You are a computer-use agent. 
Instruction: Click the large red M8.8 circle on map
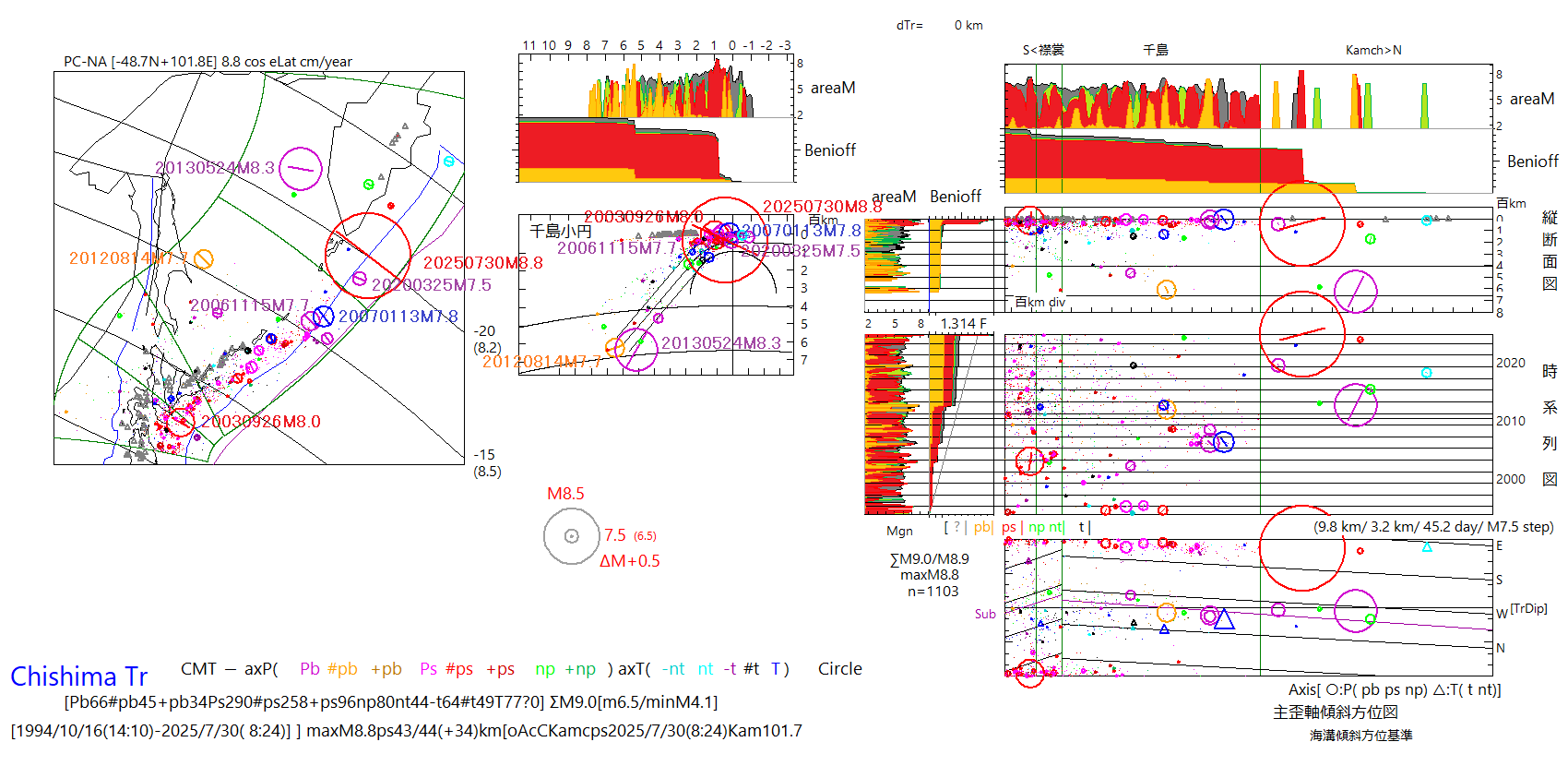pos(367,256)
